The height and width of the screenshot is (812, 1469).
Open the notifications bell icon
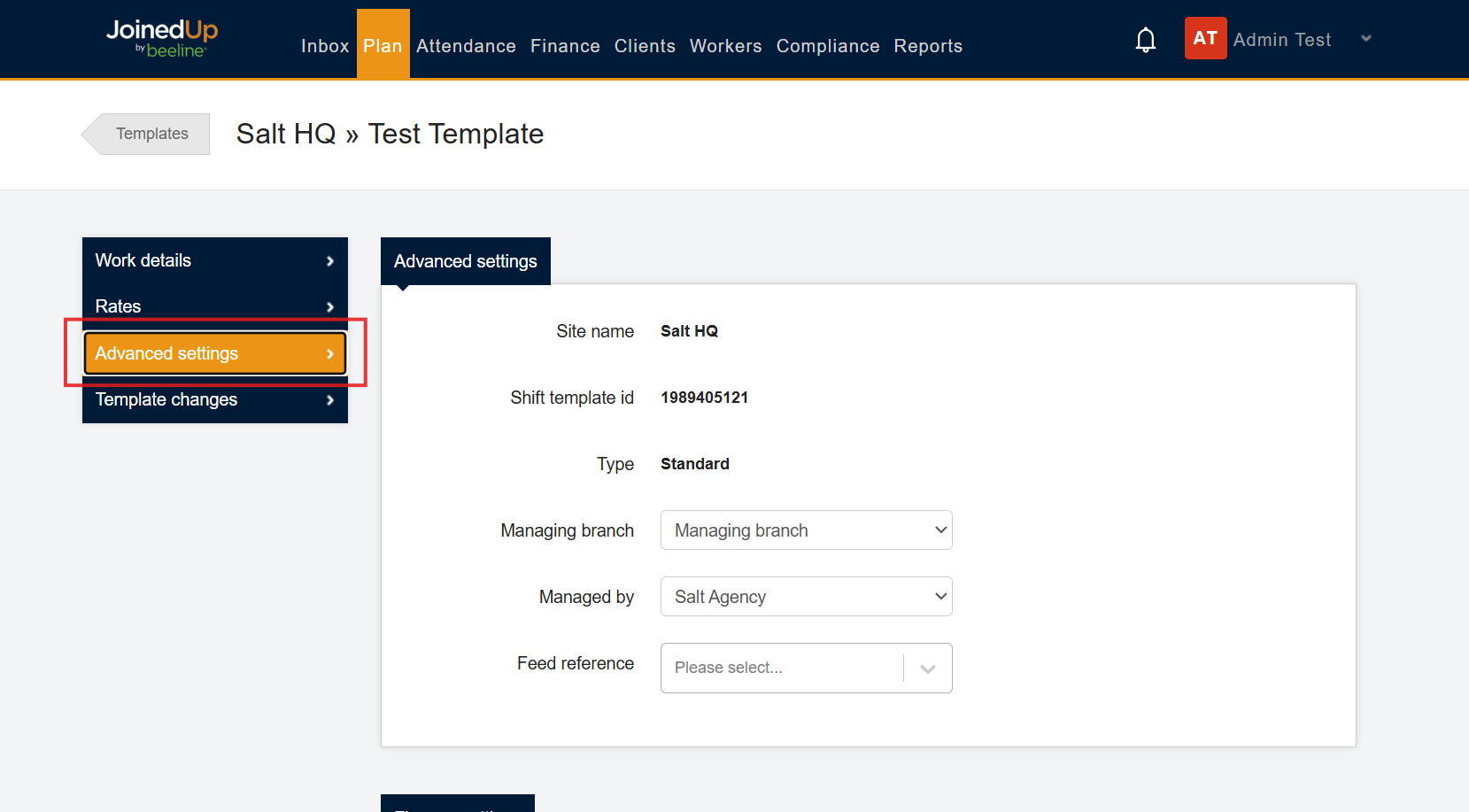click(1146, 40)
